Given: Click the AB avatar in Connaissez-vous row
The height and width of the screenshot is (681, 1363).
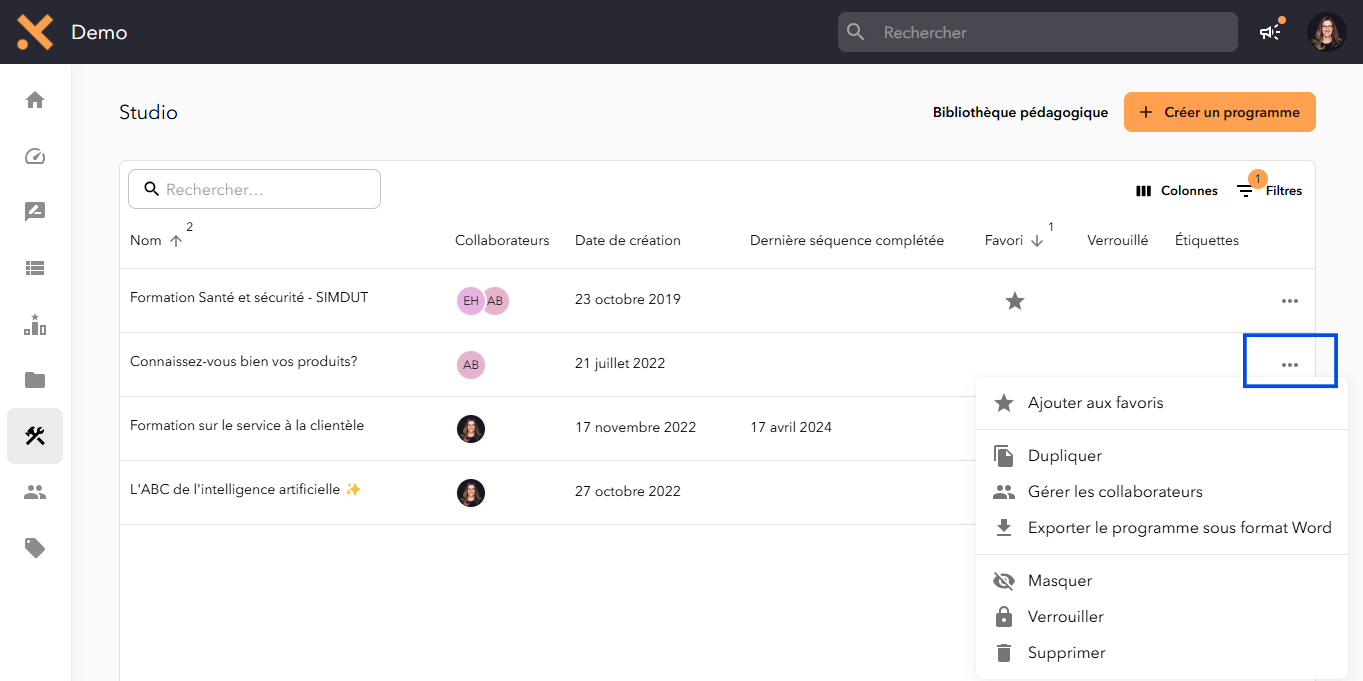Looking at the screenshot, I should [x=471, y=364].
